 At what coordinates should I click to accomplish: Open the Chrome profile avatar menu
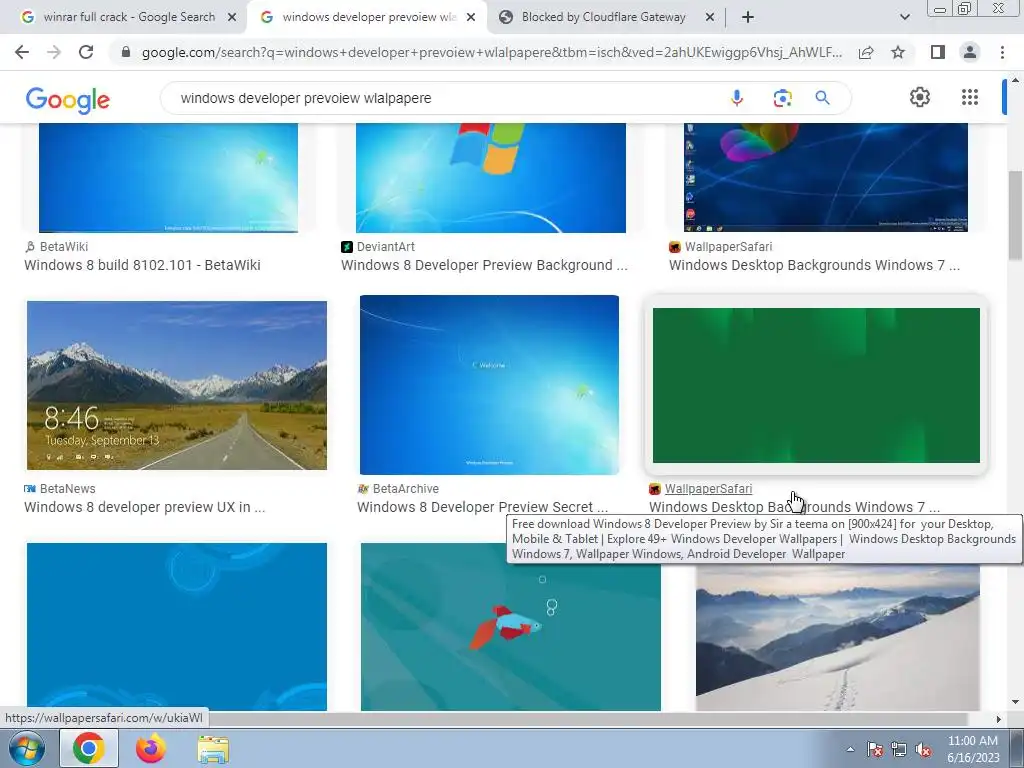click(970, 52)
